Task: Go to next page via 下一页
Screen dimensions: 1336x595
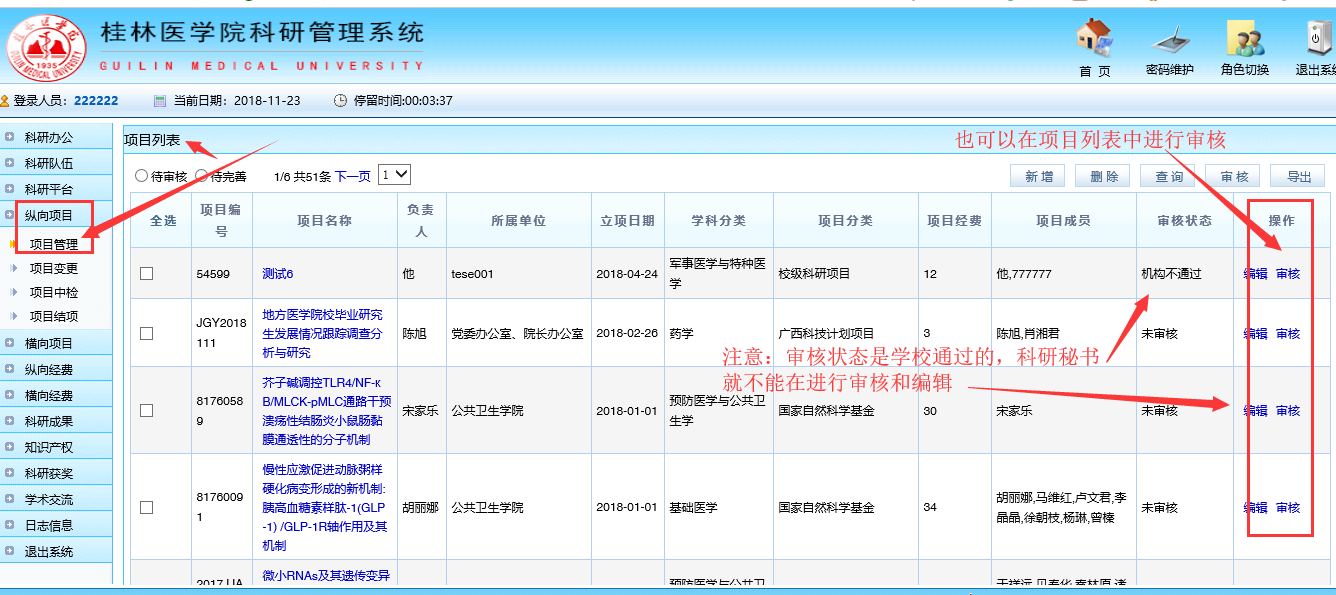Action: [352, 176]
